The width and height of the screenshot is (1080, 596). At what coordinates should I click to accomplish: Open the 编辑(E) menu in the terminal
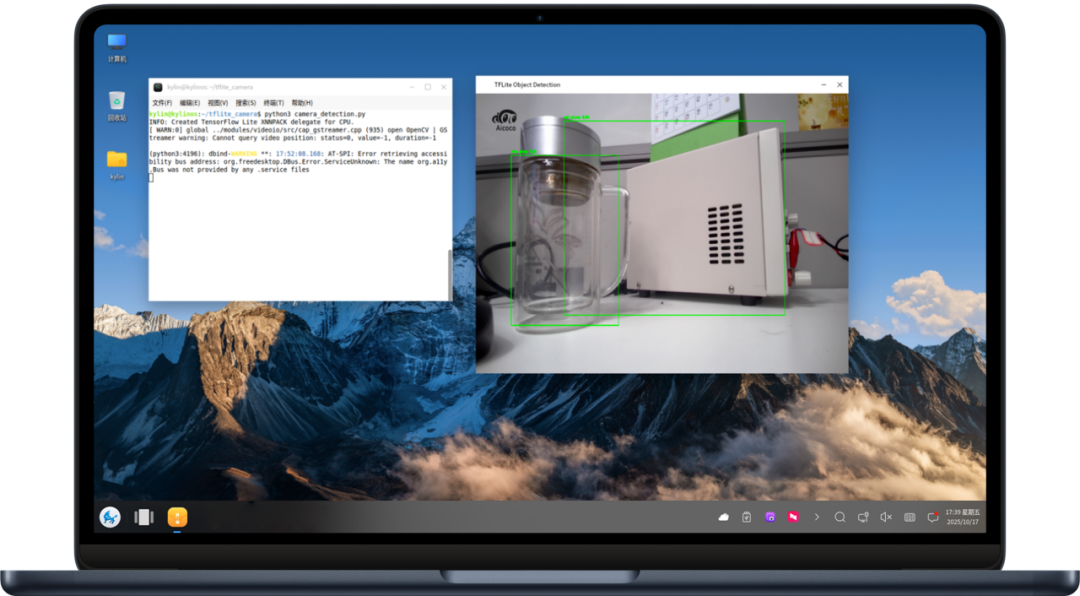[190, 103]
